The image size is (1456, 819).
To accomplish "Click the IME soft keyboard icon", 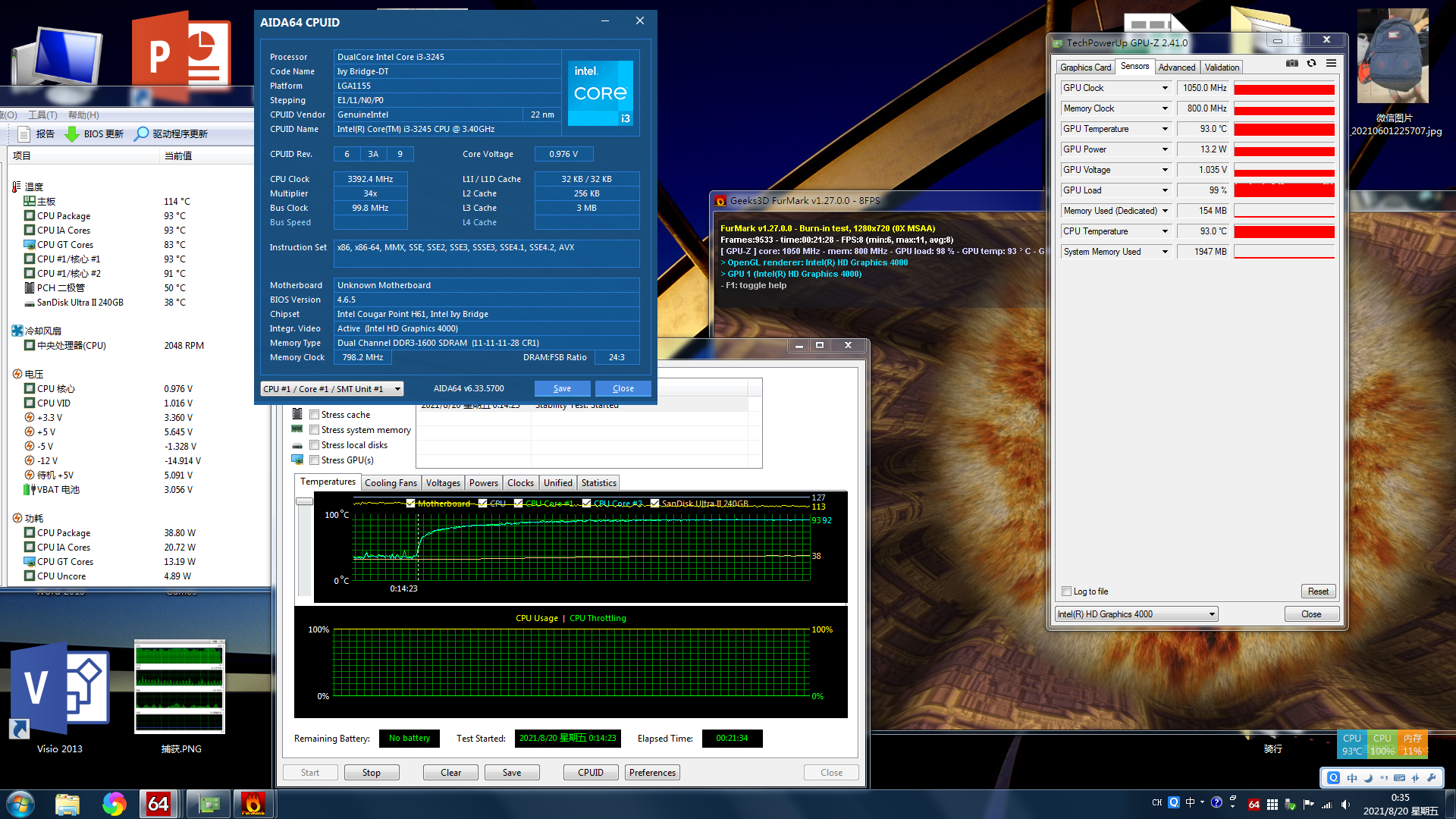I will tap(1399, 778).
